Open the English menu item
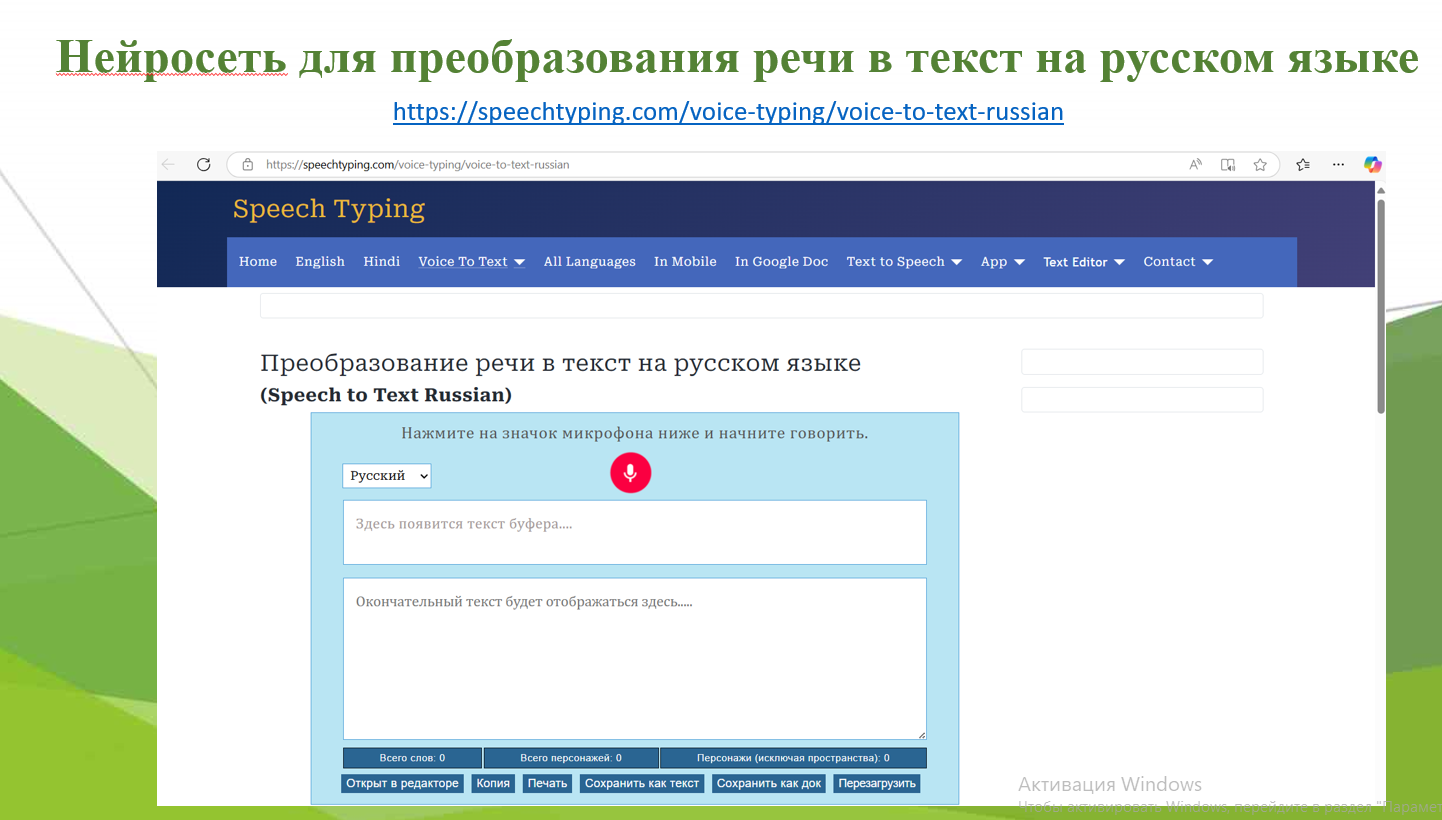This screenshot has height=820, width=1442. [x=320, y=262]
